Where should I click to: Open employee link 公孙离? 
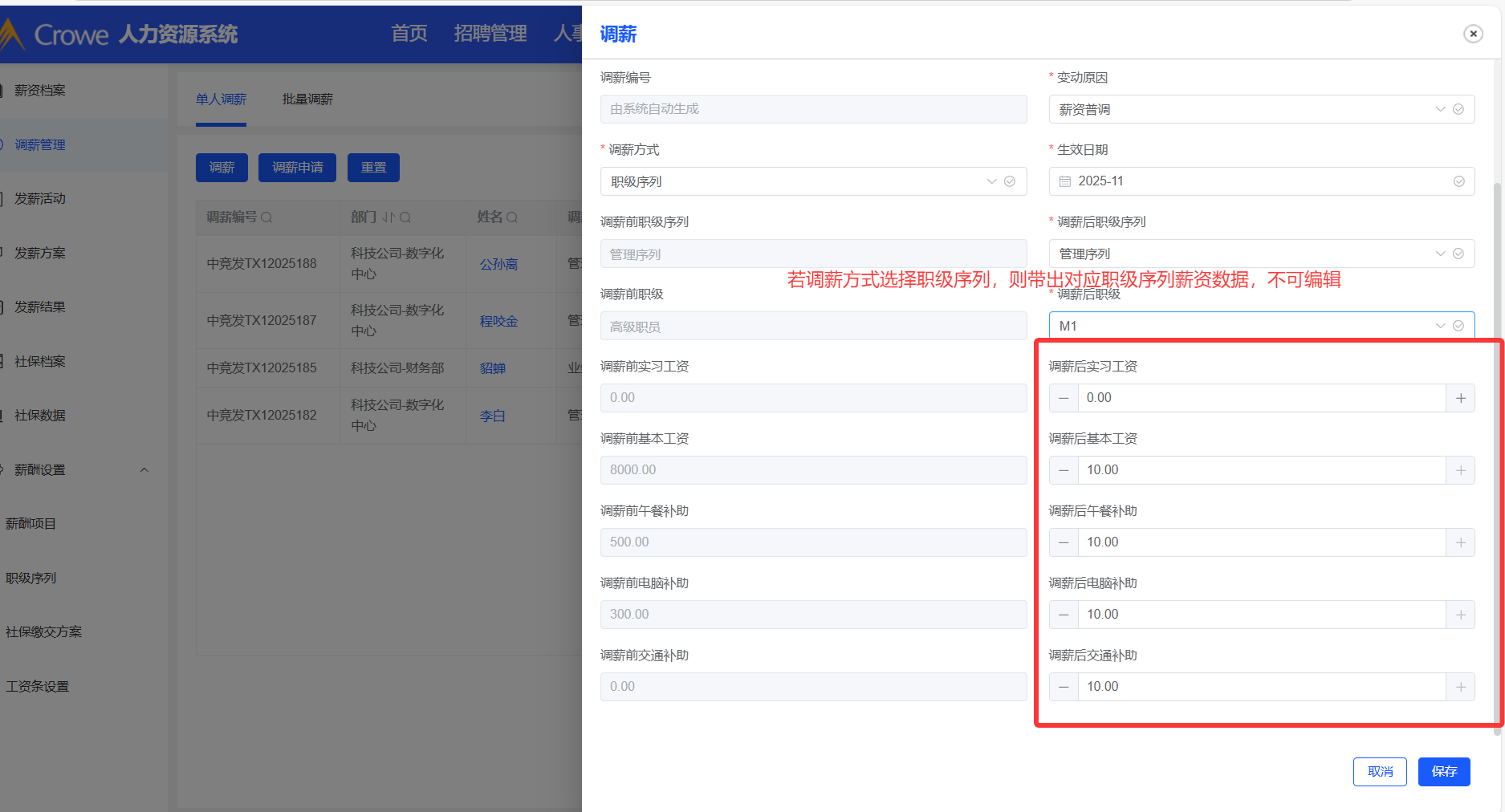click(498, 264)
